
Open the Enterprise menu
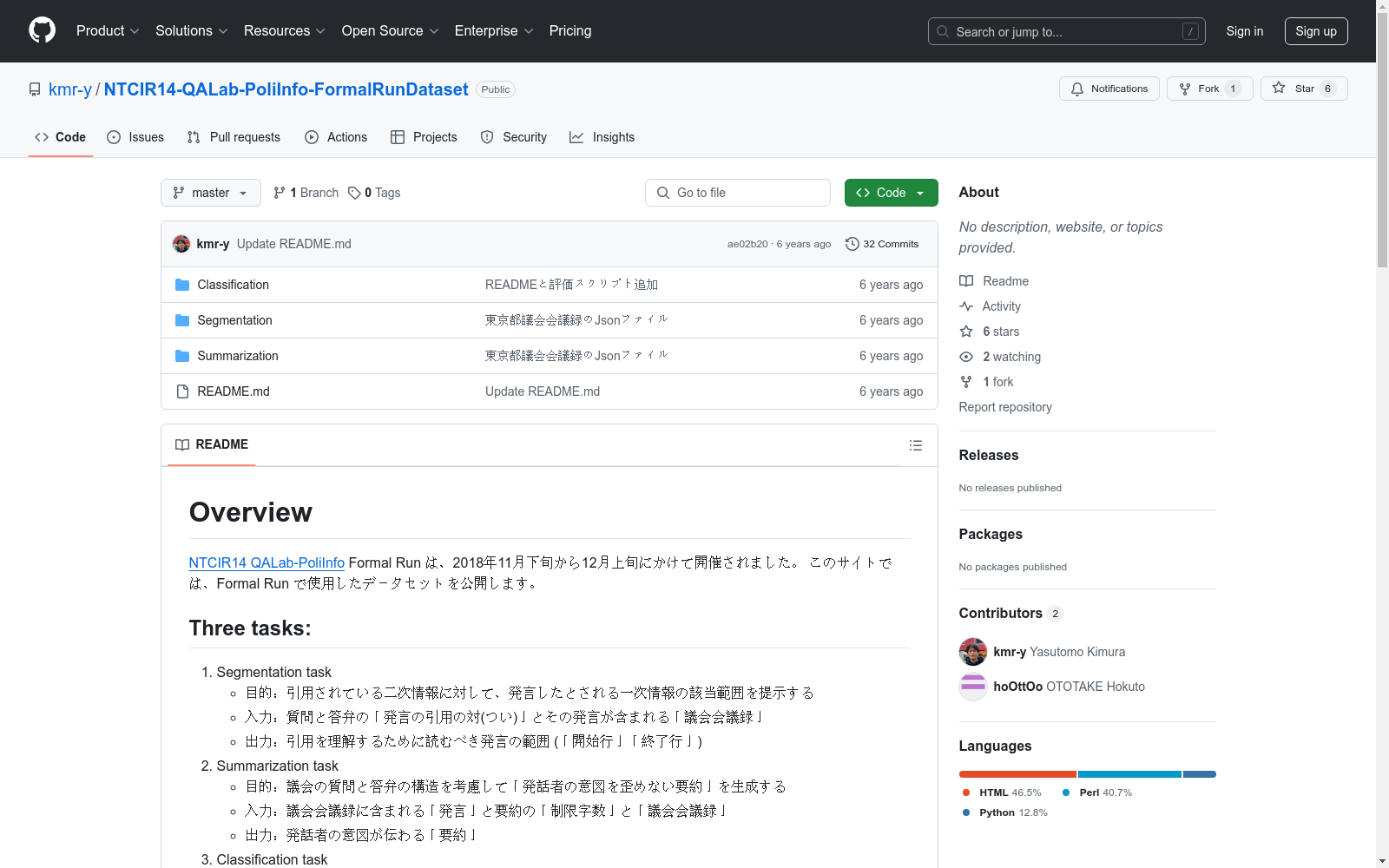point(494,30)
